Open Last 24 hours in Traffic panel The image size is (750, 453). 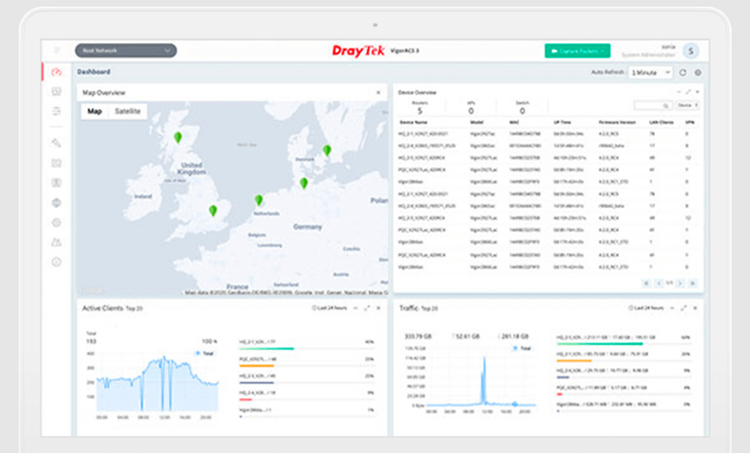(646, 308)
